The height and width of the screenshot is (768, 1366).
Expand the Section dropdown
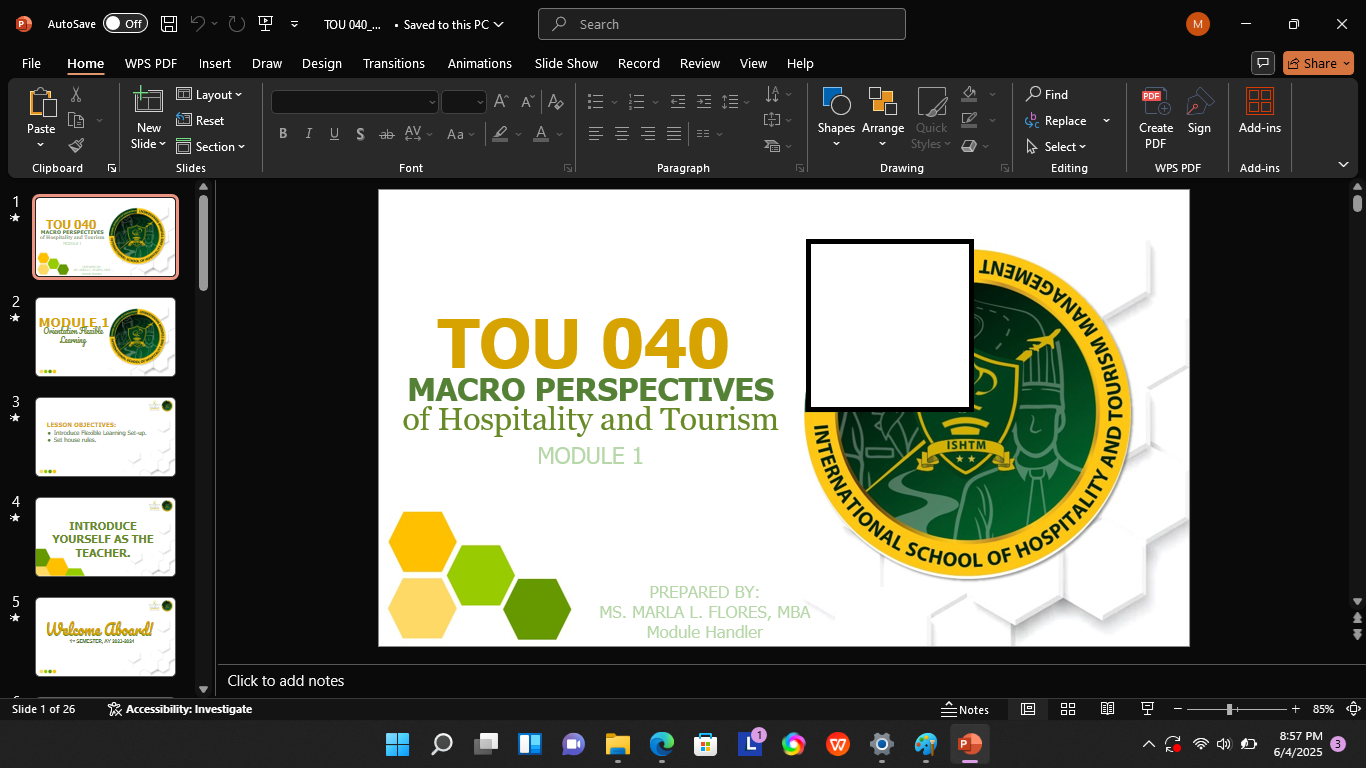[212, 146]
